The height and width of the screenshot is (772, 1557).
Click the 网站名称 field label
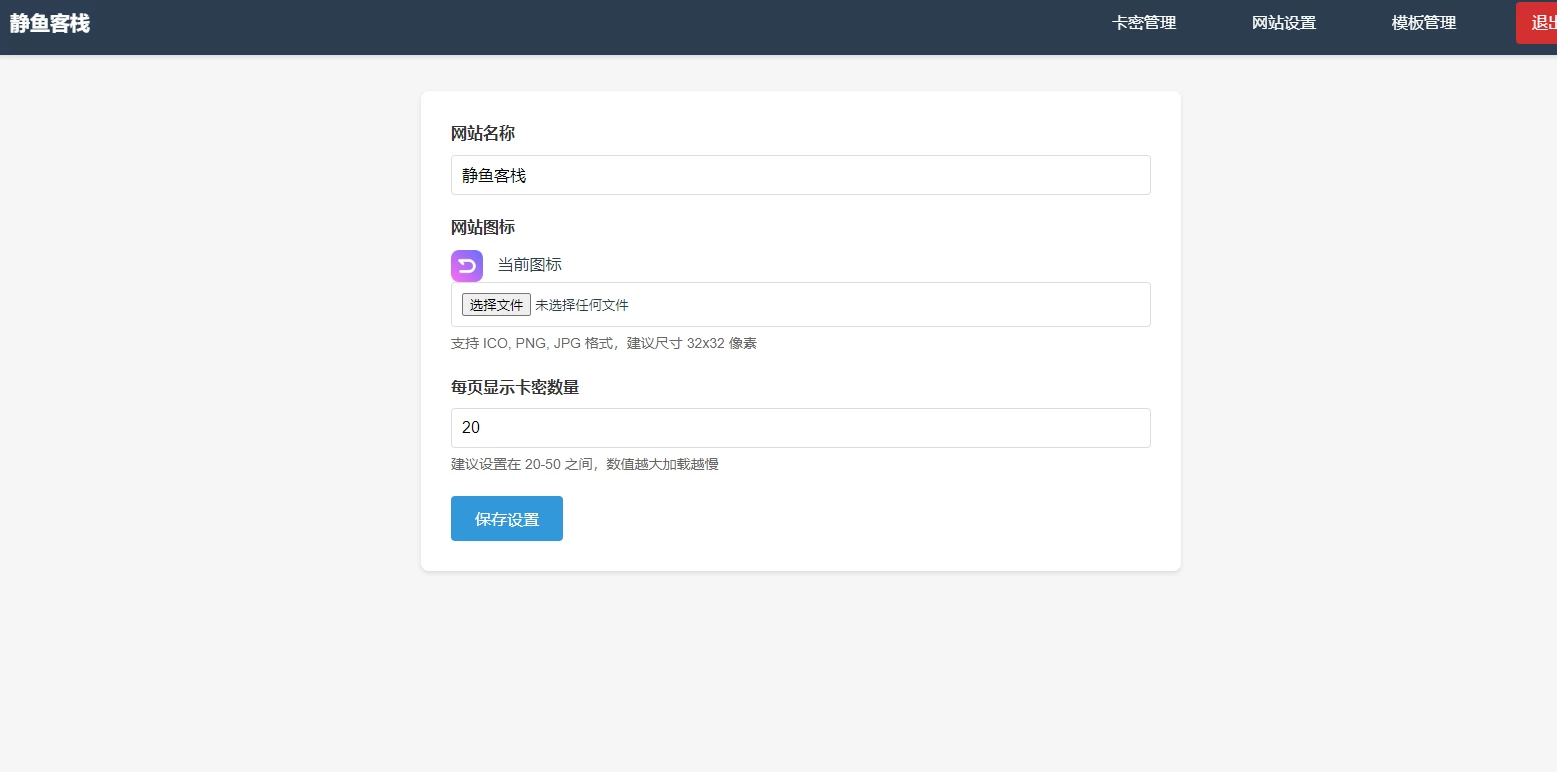[483, 133]
